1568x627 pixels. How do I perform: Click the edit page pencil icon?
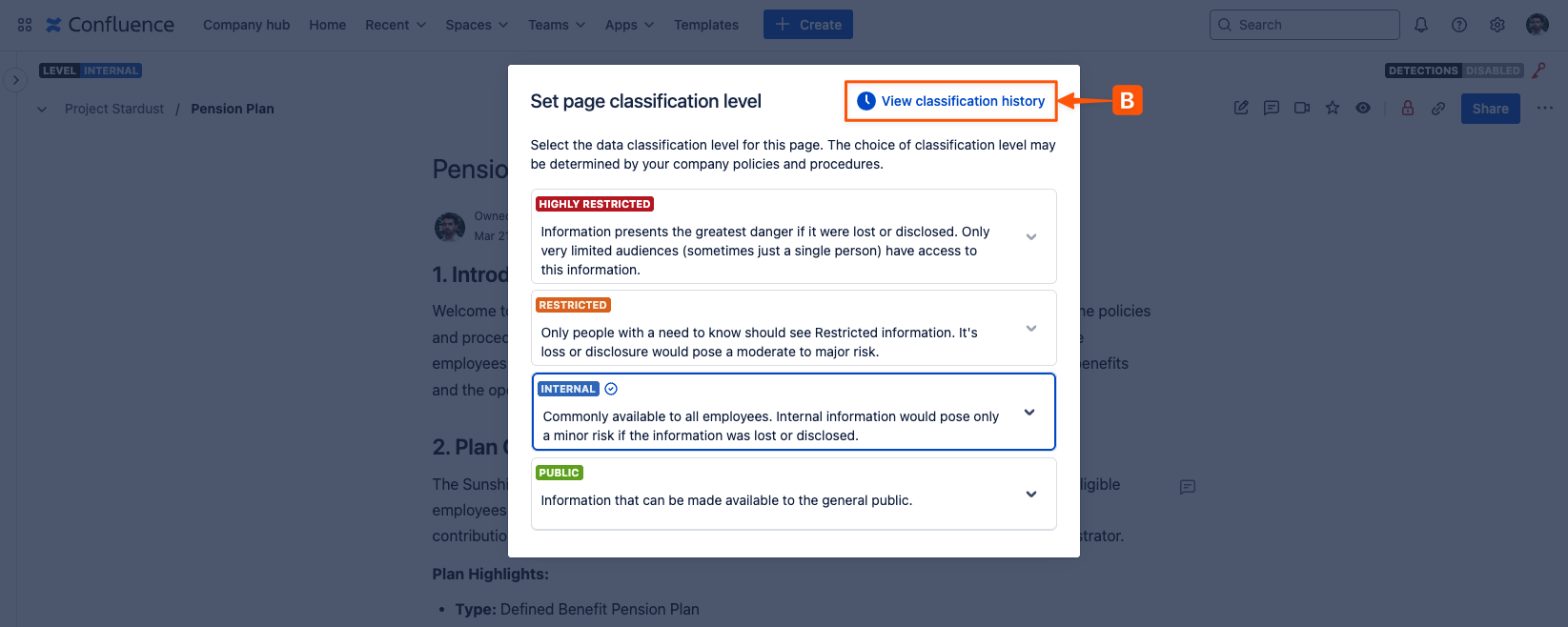(x=1241, y=109)
